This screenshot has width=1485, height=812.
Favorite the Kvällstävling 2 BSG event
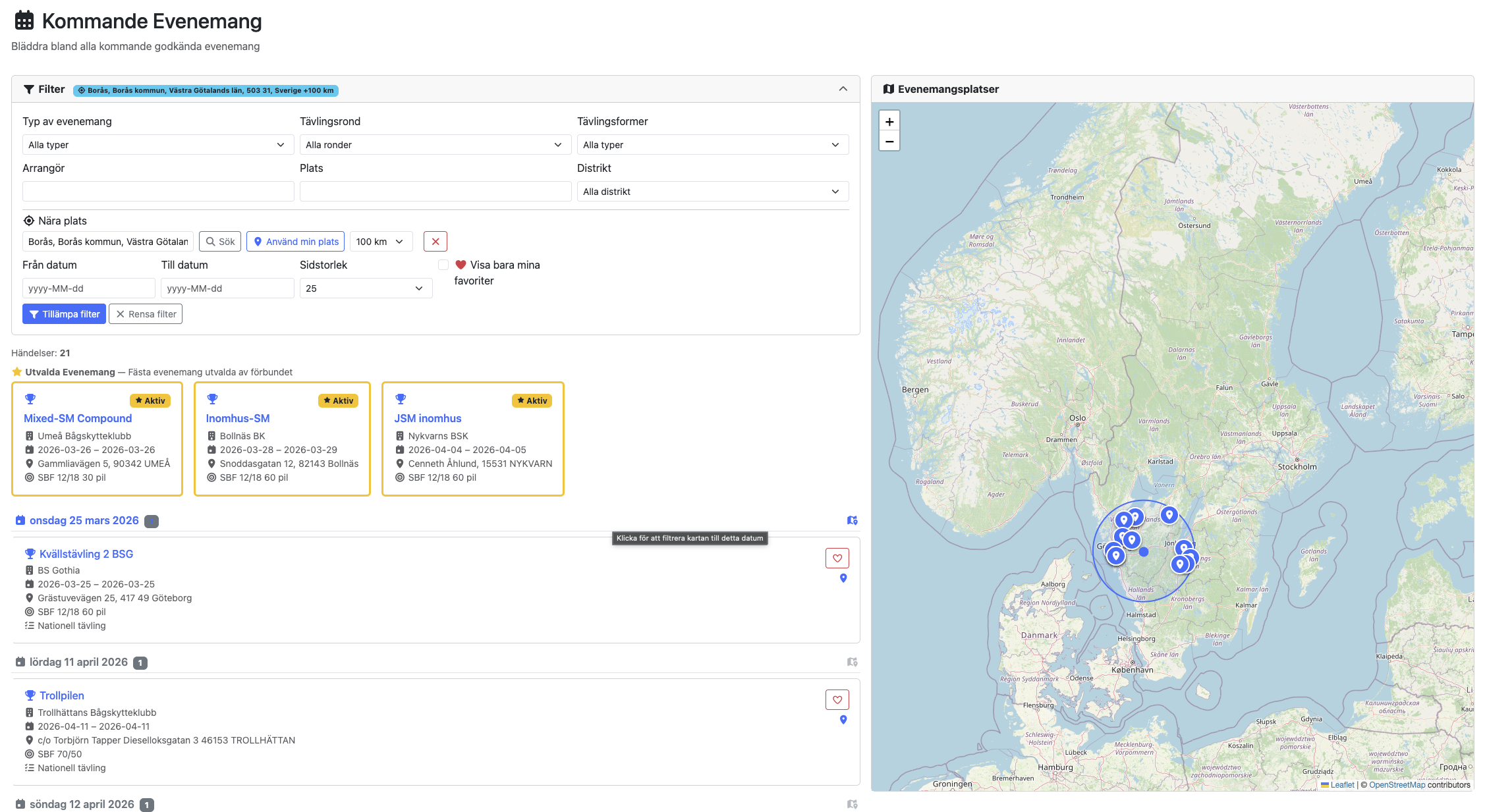(x=837, y=558)
